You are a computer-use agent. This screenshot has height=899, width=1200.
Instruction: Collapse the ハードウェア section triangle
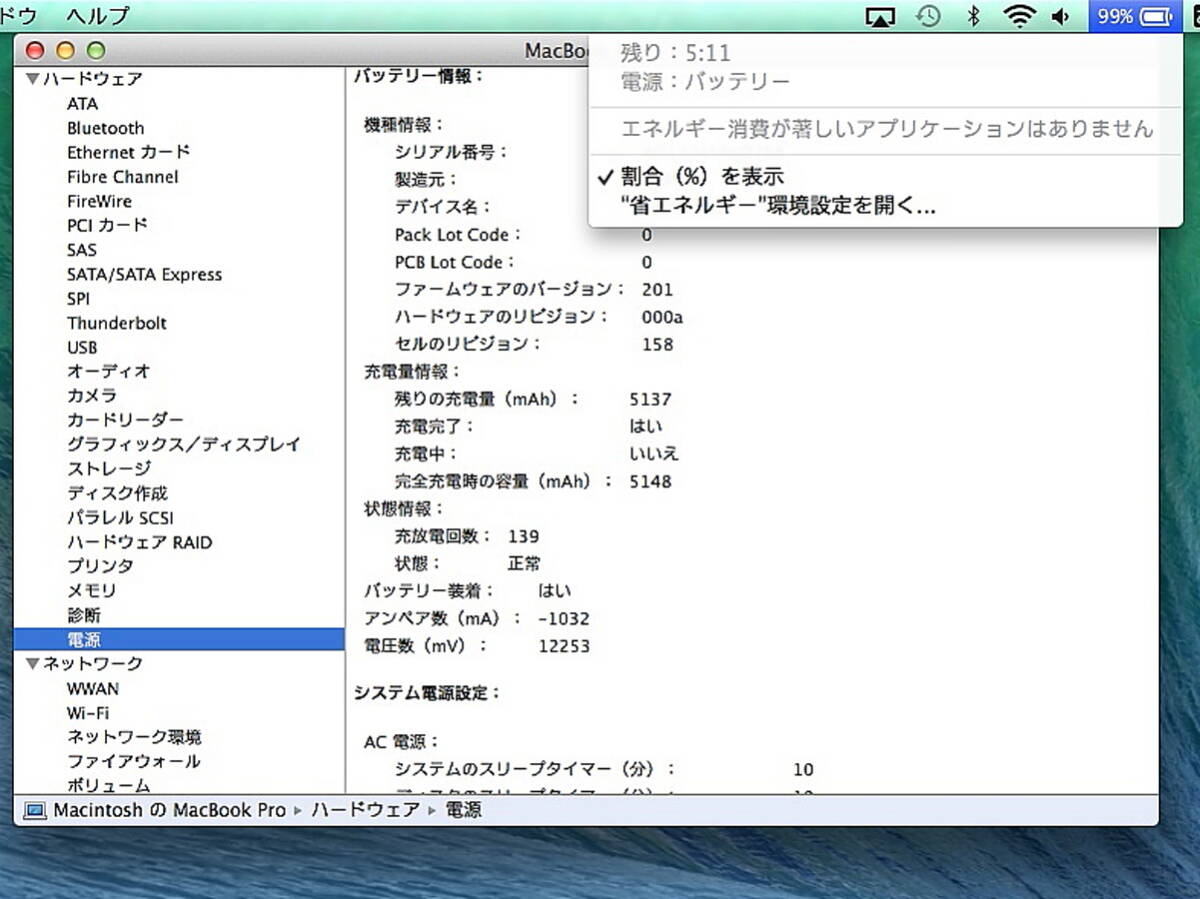pyautogui.click(x=33, y=79)
